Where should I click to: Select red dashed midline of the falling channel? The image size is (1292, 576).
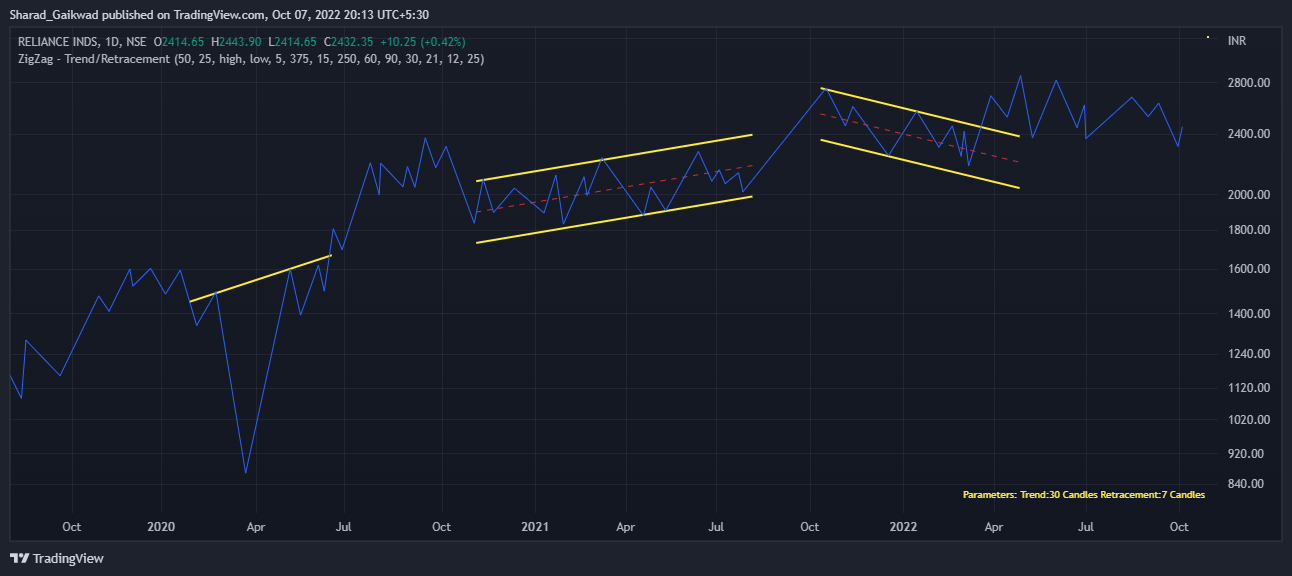(x=920, y=138)
